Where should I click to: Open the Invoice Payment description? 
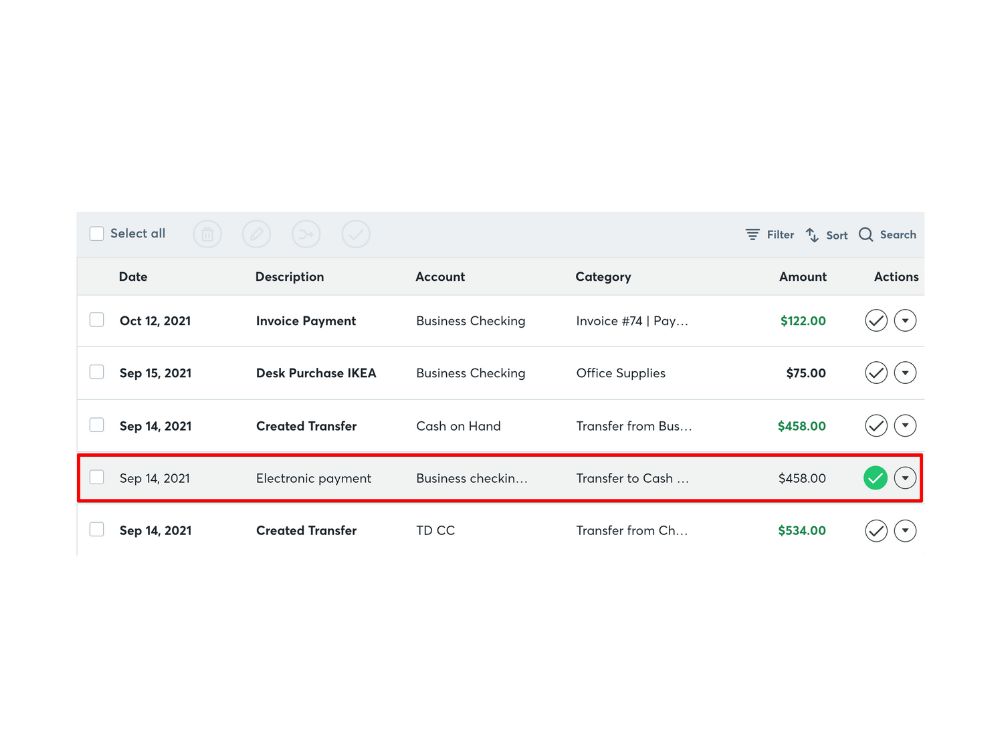coord(306,321)
